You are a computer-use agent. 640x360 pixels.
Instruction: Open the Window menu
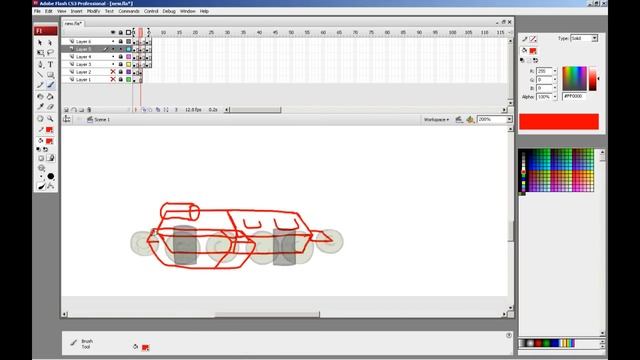point(188,11)
